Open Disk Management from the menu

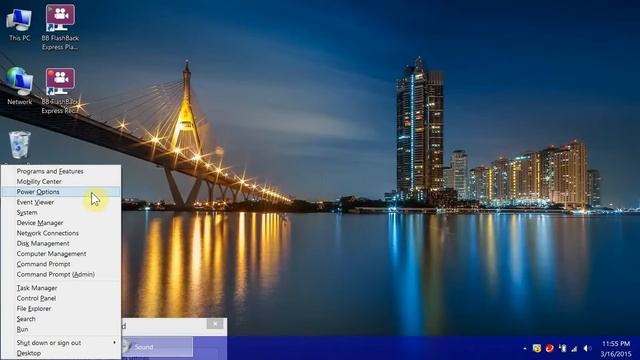click(x=61, y=243)
